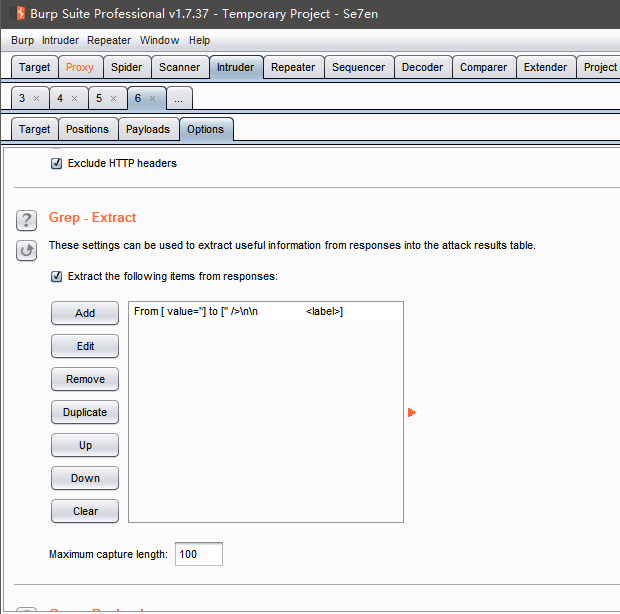This screenshot has height=614, width=620.
Task: Click the Edit button
Action: click(85, 346)
